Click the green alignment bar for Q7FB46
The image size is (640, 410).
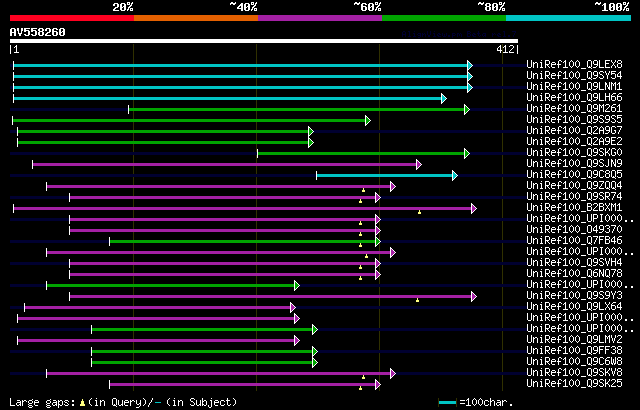pyautogui.click(x=245, y=242)
